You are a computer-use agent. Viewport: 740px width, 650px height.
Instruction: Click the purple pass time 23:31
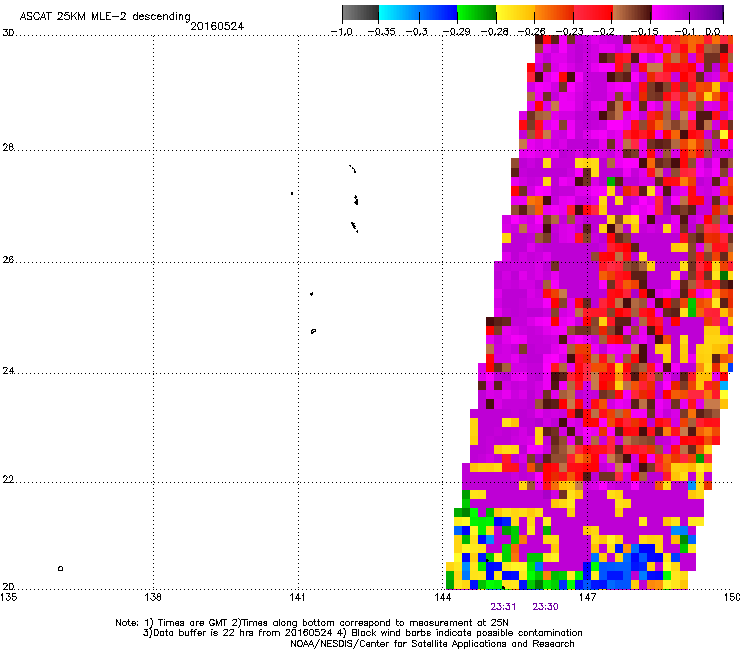pos(503,607)
